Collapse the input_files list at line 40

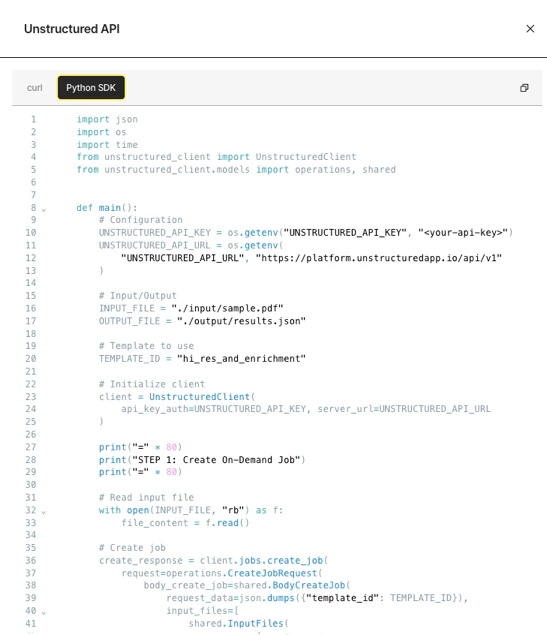[x=44, y=613]
